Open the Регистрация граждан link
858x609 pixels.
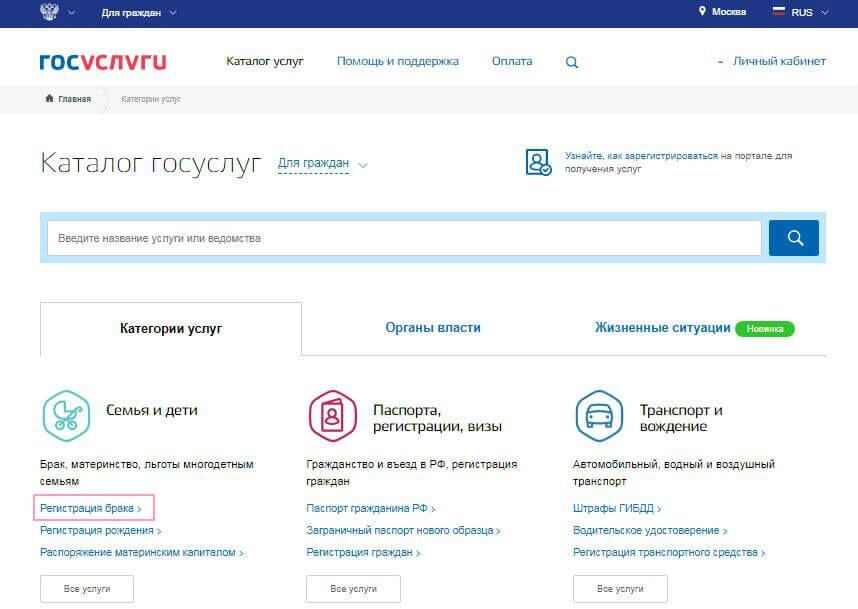[363, 553]
